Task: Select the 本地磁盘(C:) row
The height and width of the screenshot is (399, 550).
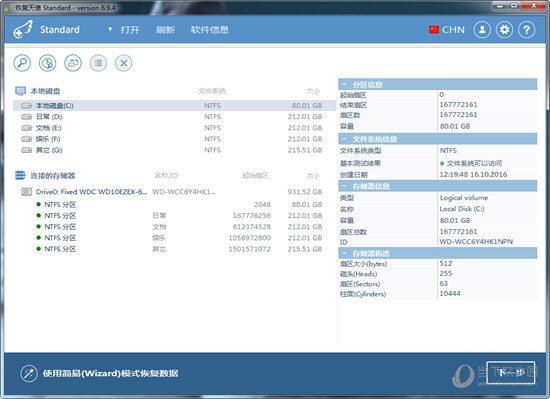Action: point(174,106)
